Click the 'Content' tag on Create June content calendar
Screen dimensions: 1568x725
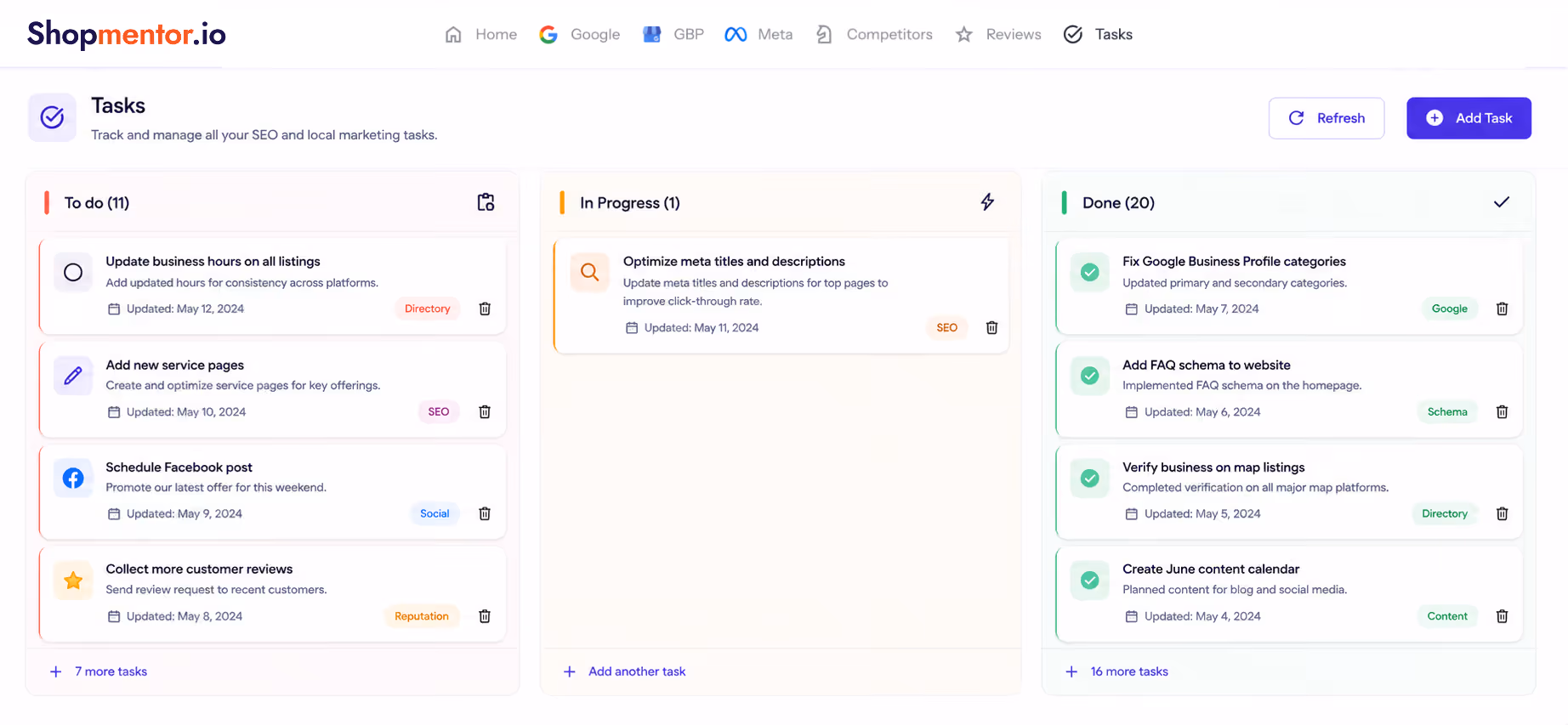click(1447, 616)
